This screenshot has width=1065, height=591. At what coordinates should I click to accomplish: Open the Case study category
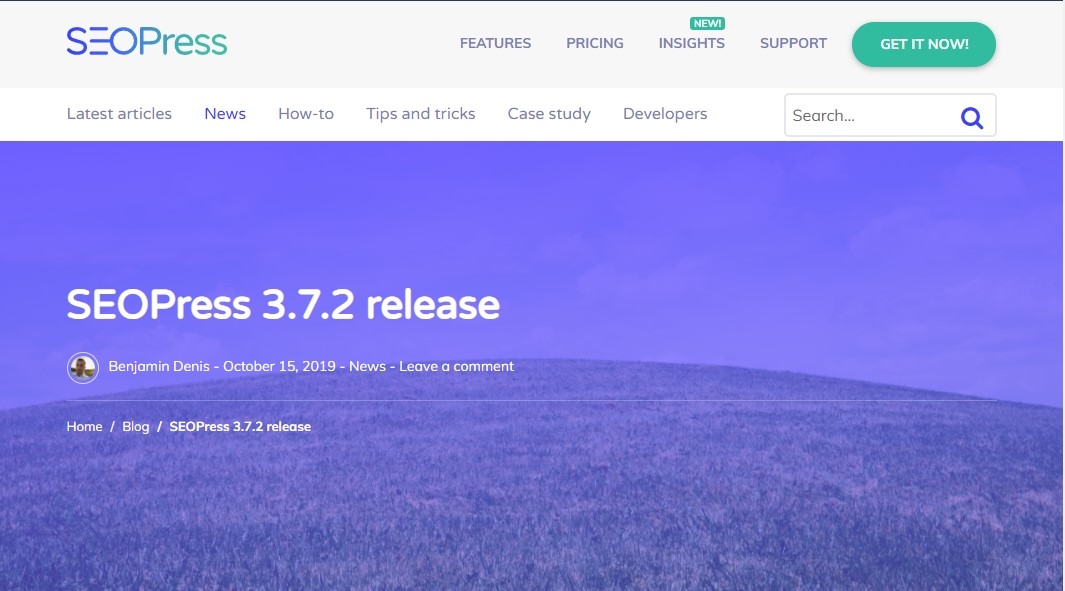click(x=549, y=114)
